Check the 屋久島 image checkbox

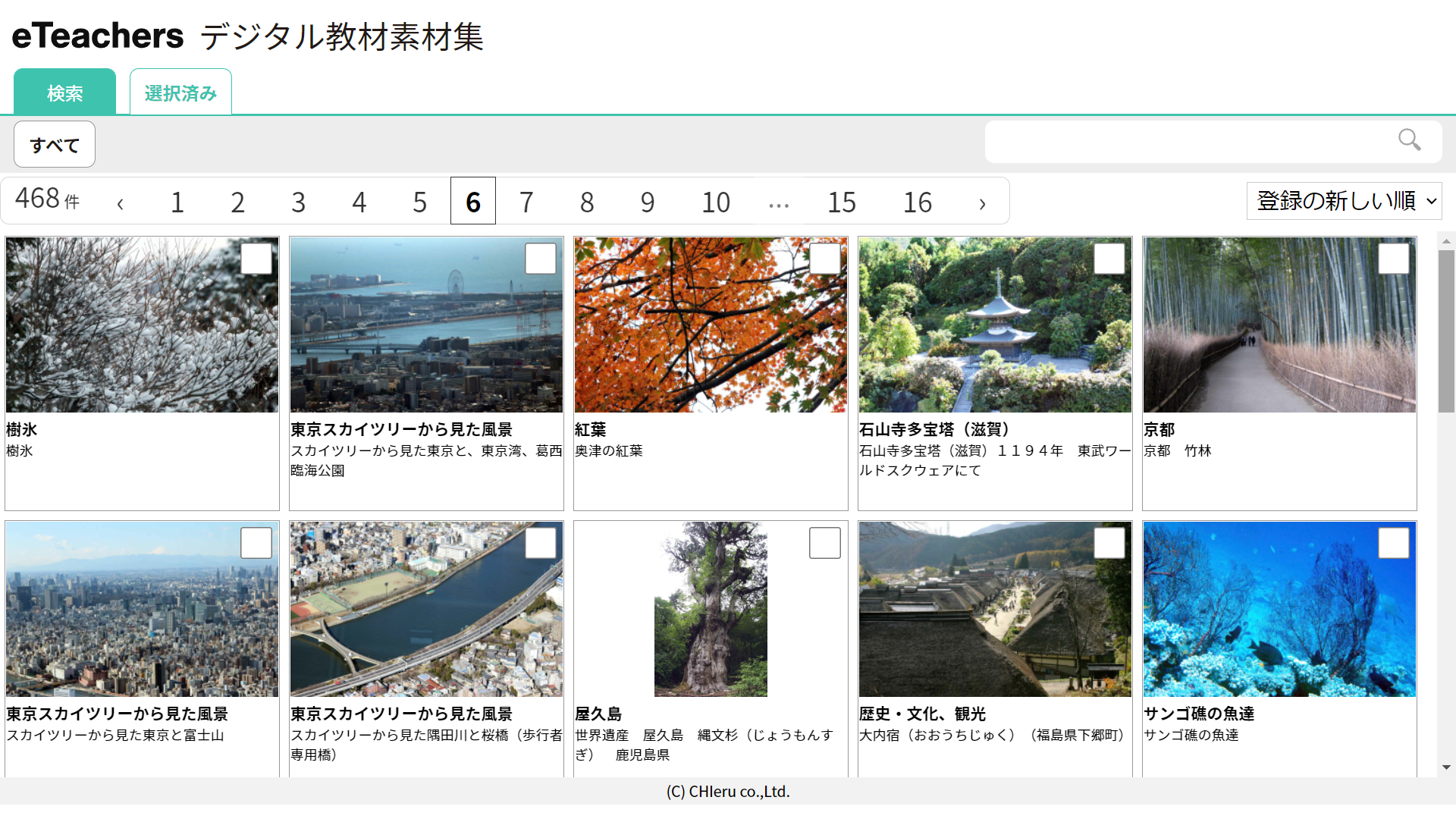(x=825, y=543)
